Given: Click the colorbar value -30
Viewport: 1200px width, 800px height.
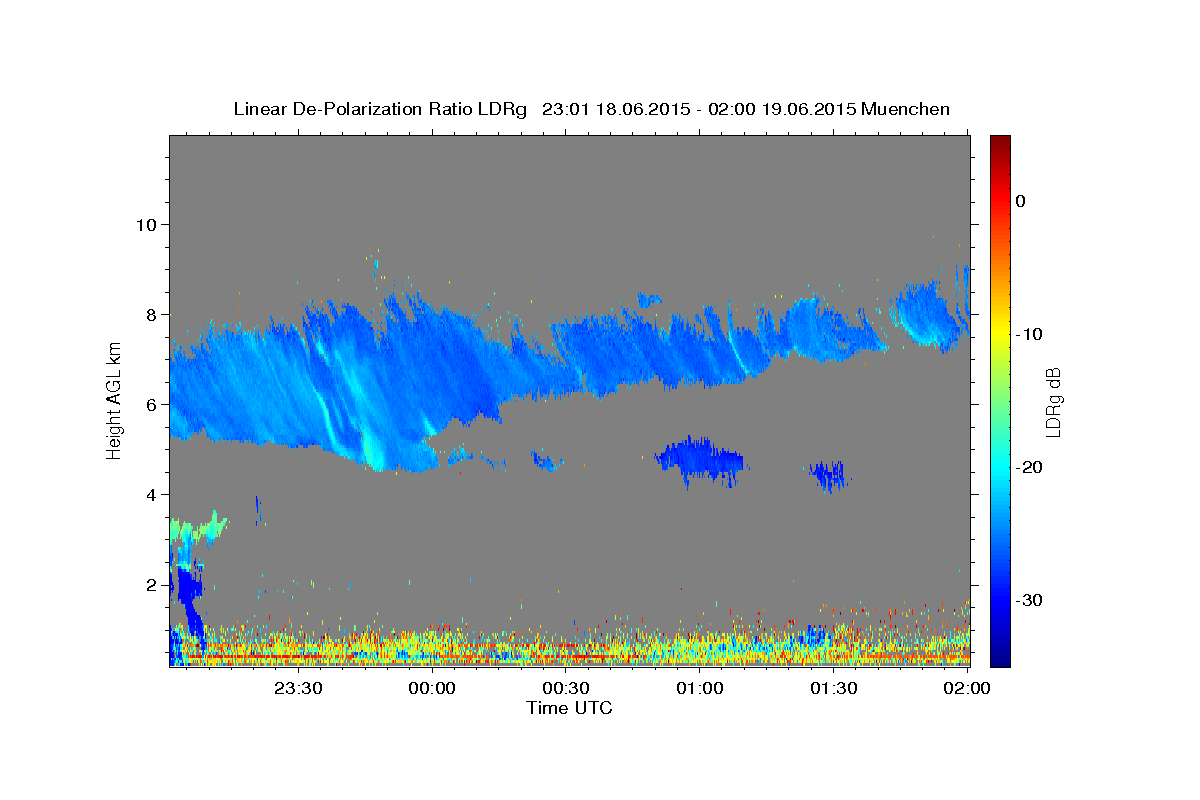Looking at the screenshot, I should (1030, 600).
